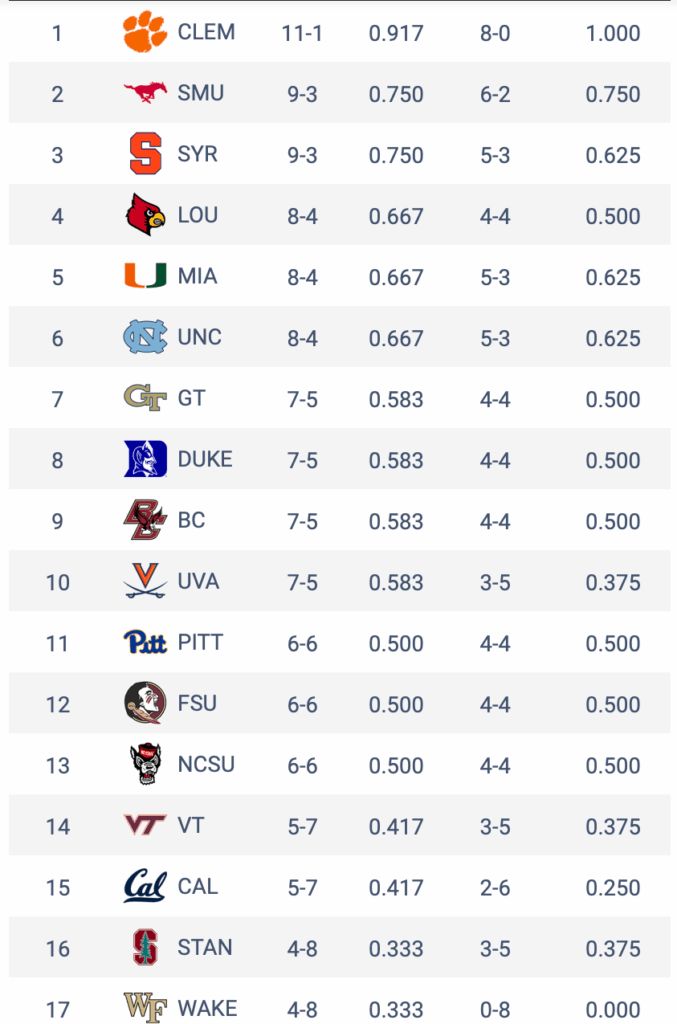This screenshot has height=1024, width=677.
Task: Click the Florida State Seminole logo
Action: click(x=145, y=703)
